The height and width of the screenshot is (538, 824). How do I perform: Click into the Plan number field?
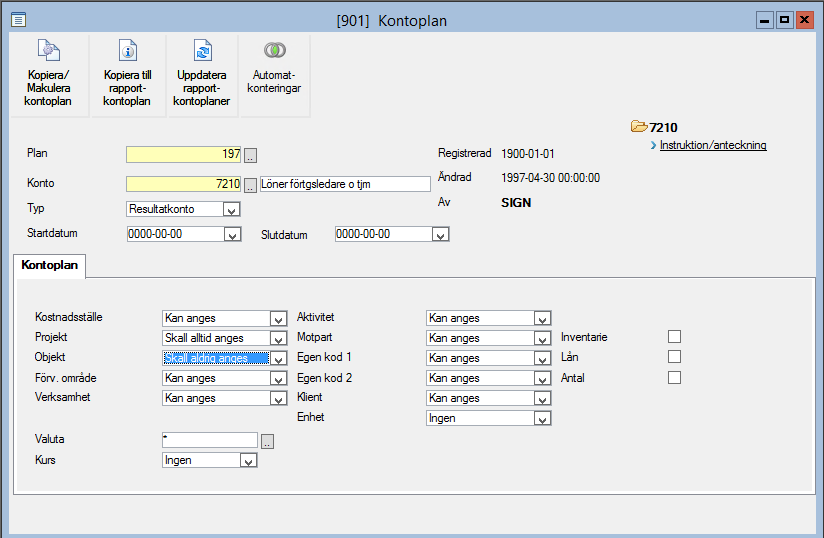[183, 154]
